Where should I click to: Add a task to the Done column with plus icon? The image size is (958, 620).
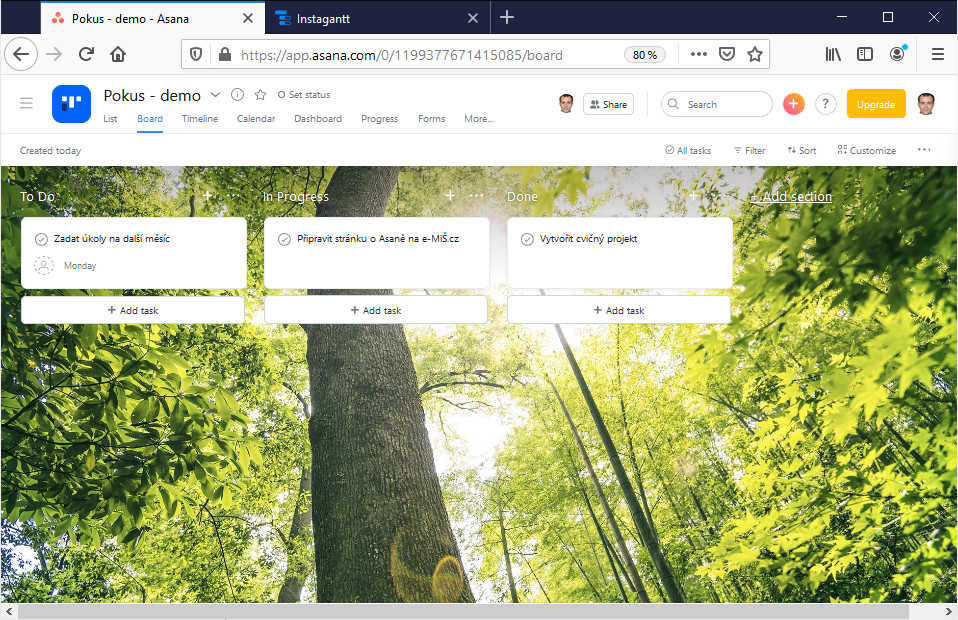click(x=692, y=196)
